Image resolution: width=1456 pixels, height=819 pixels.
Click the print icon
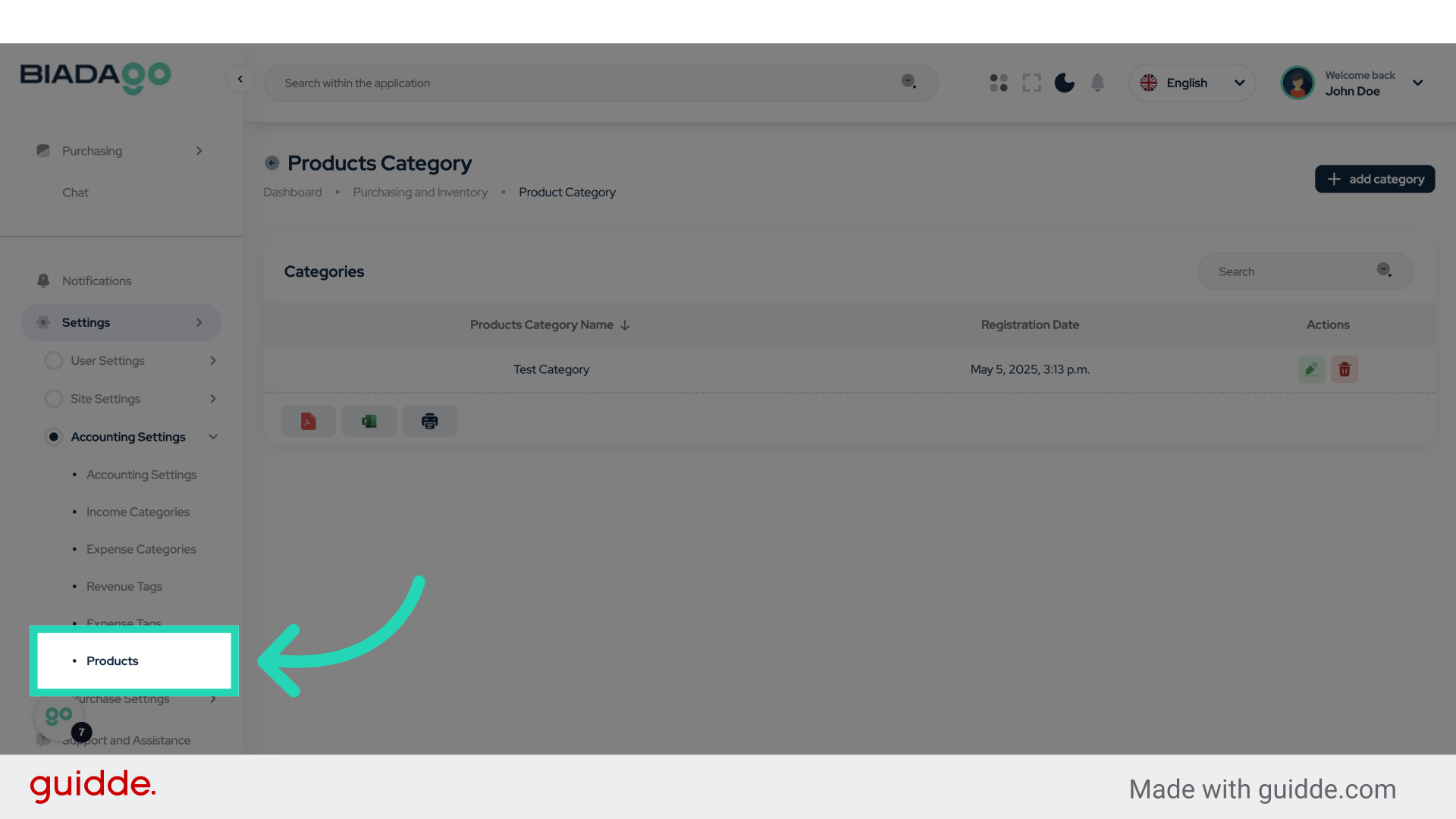pos(430,422)
